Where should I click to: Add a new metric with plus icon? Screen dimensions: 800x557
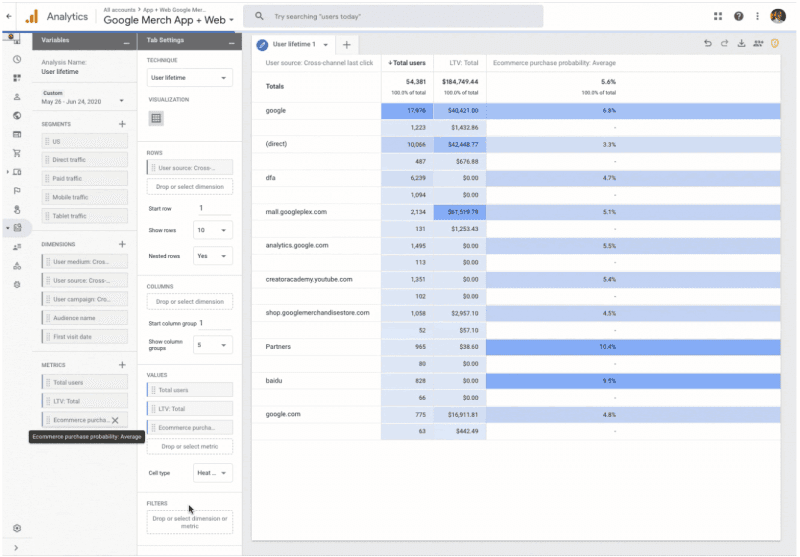[122, 365]
